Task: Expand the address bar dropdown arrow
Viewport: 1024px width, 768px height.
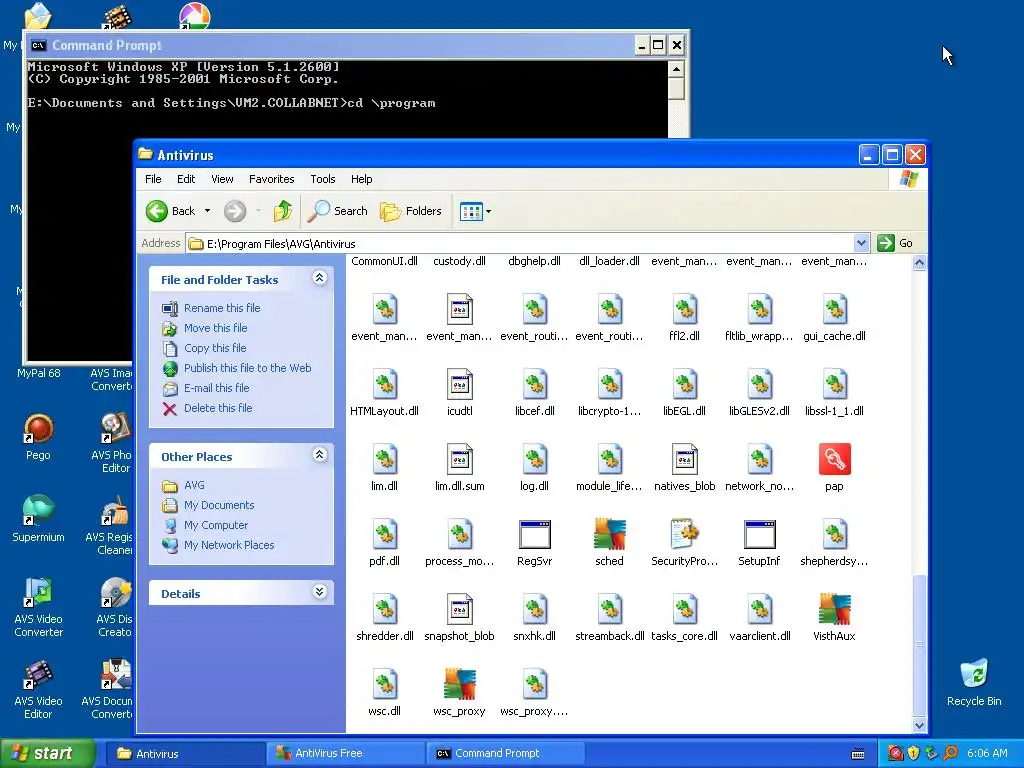Action: [x=861, y=243]
